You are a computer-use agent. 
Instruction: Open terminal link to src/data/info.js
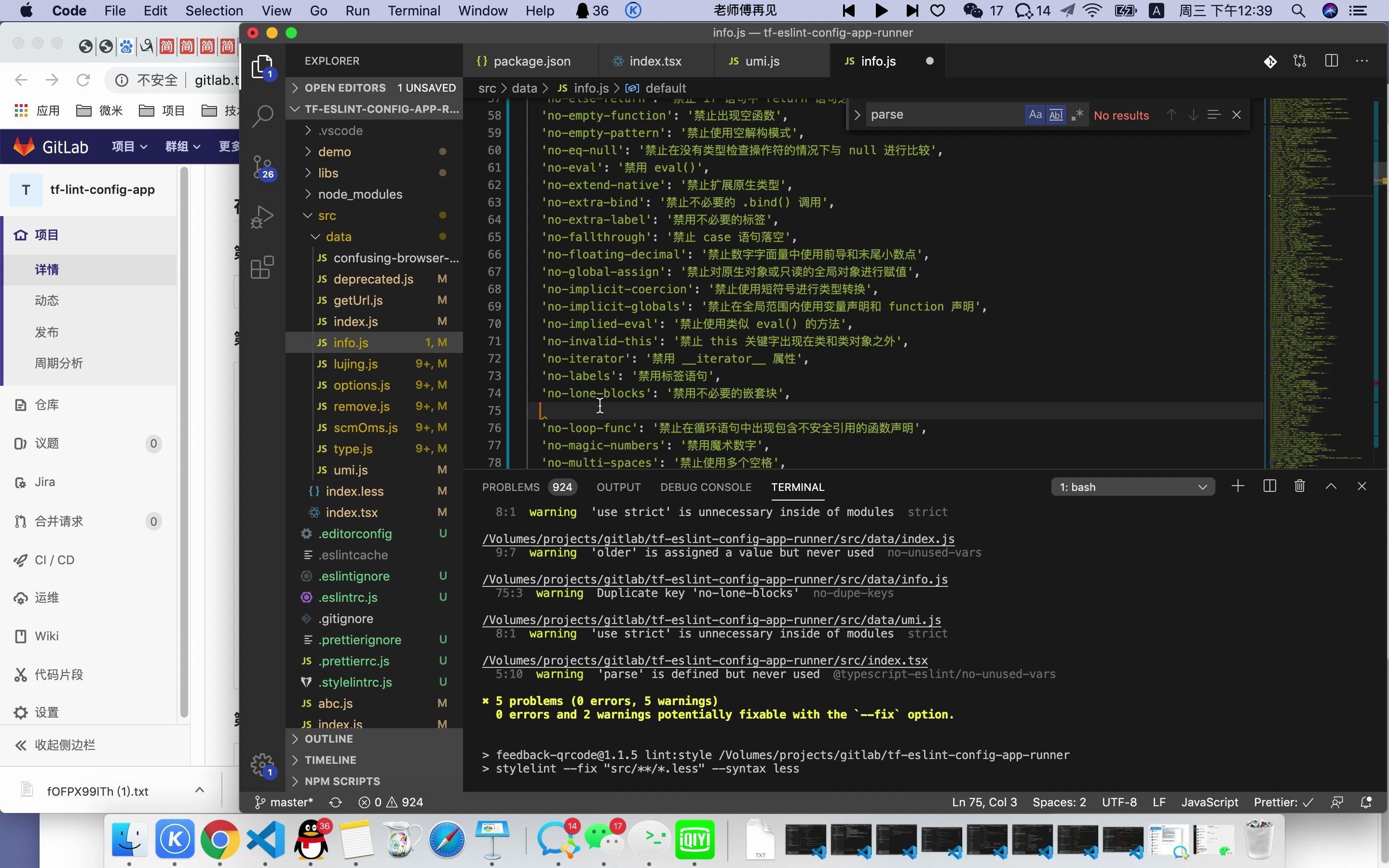pos(715,579)
